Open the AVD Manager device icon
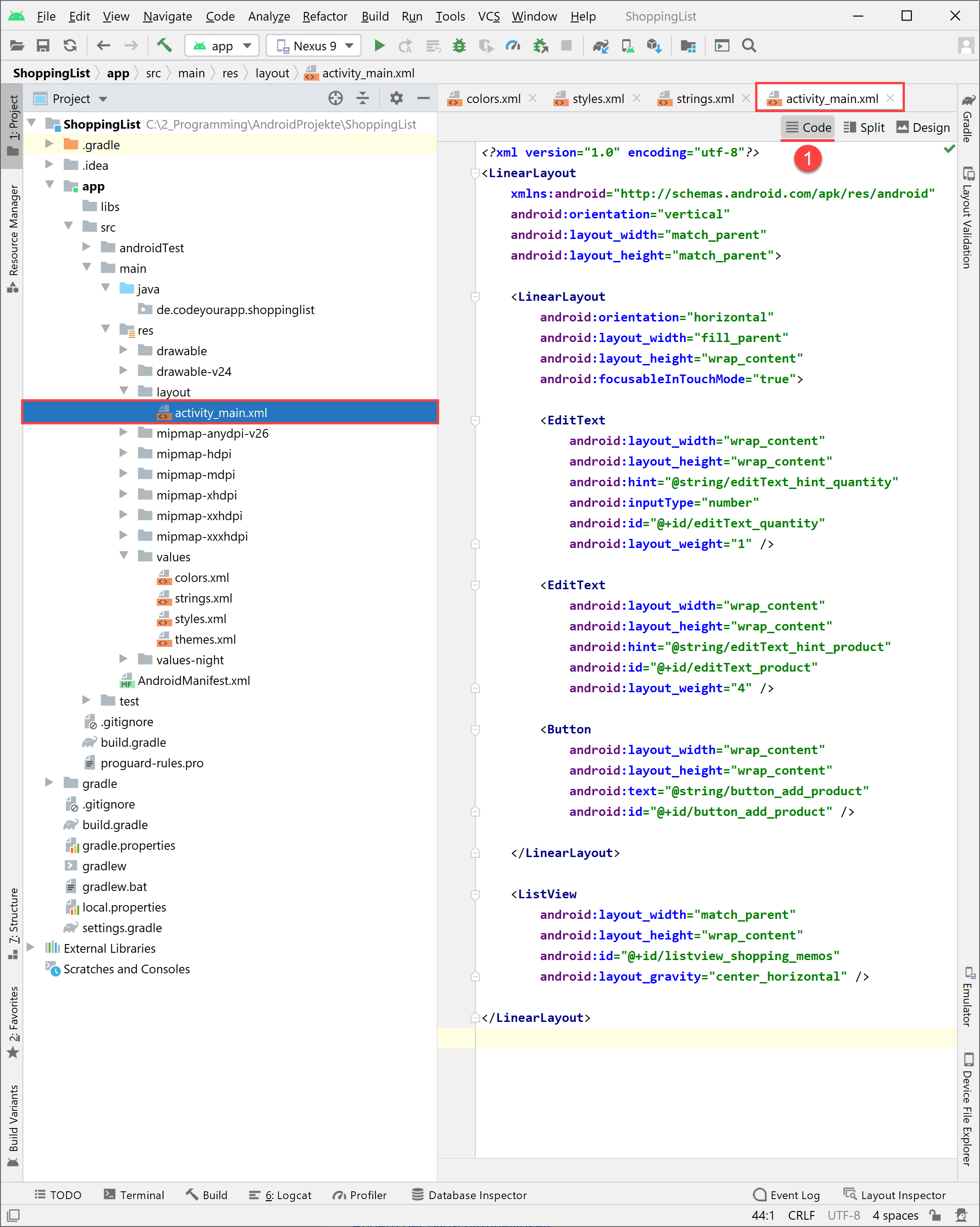 tap(628, 45)
